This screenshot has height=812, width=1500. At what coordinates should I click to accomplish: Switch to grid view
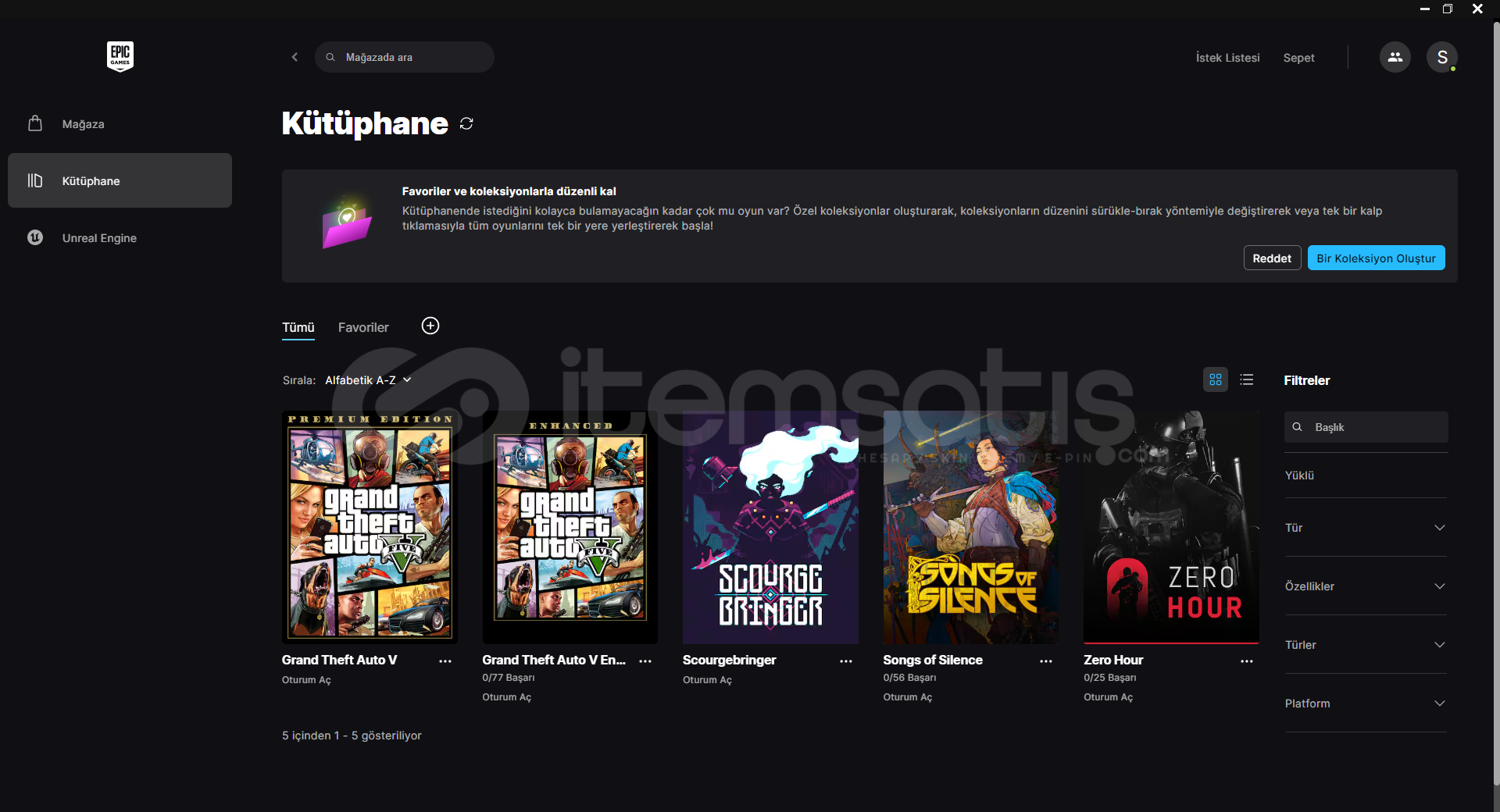1216,379
